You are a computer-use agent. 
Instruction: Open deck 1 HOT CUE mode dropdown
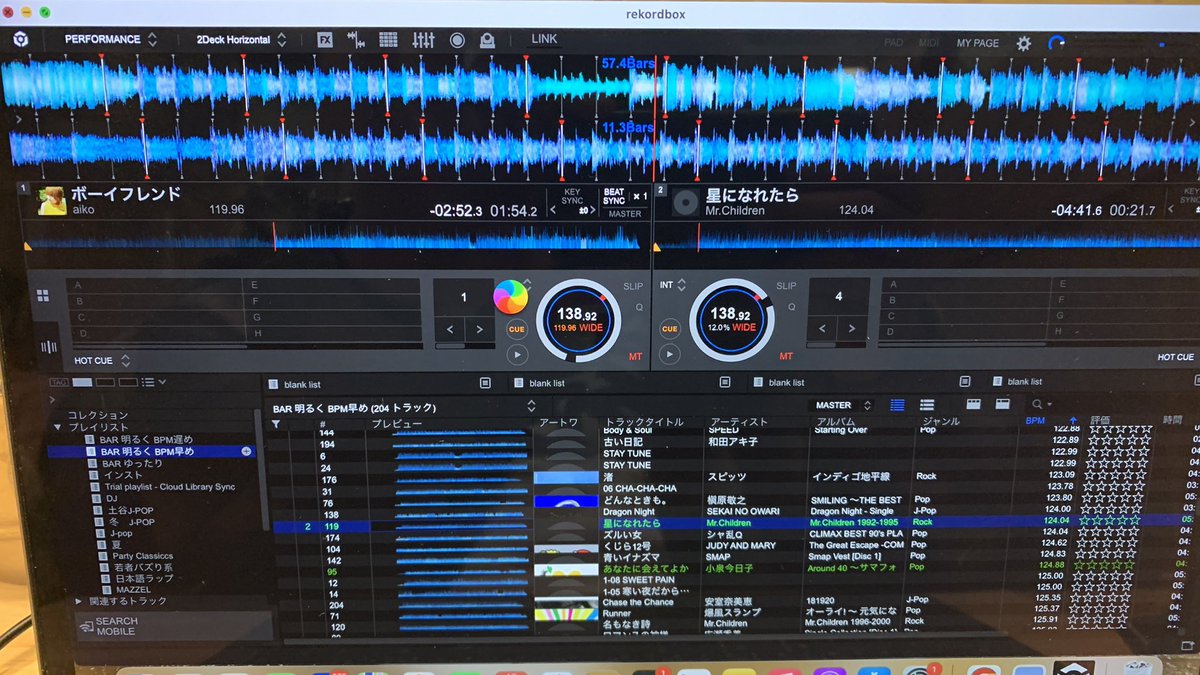tap(103, 361)
